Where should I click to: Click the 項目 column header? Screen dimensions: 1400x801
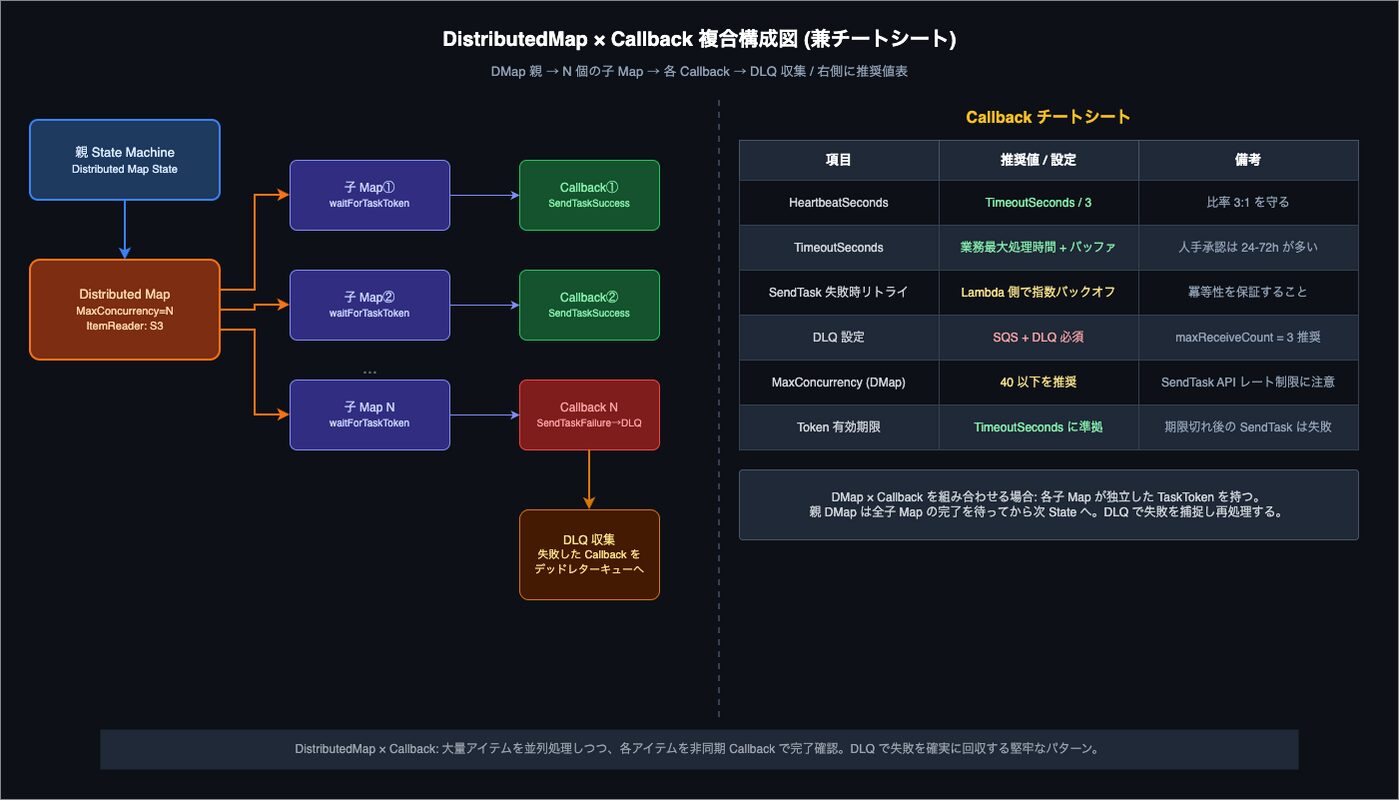click(x=839, y=160)
